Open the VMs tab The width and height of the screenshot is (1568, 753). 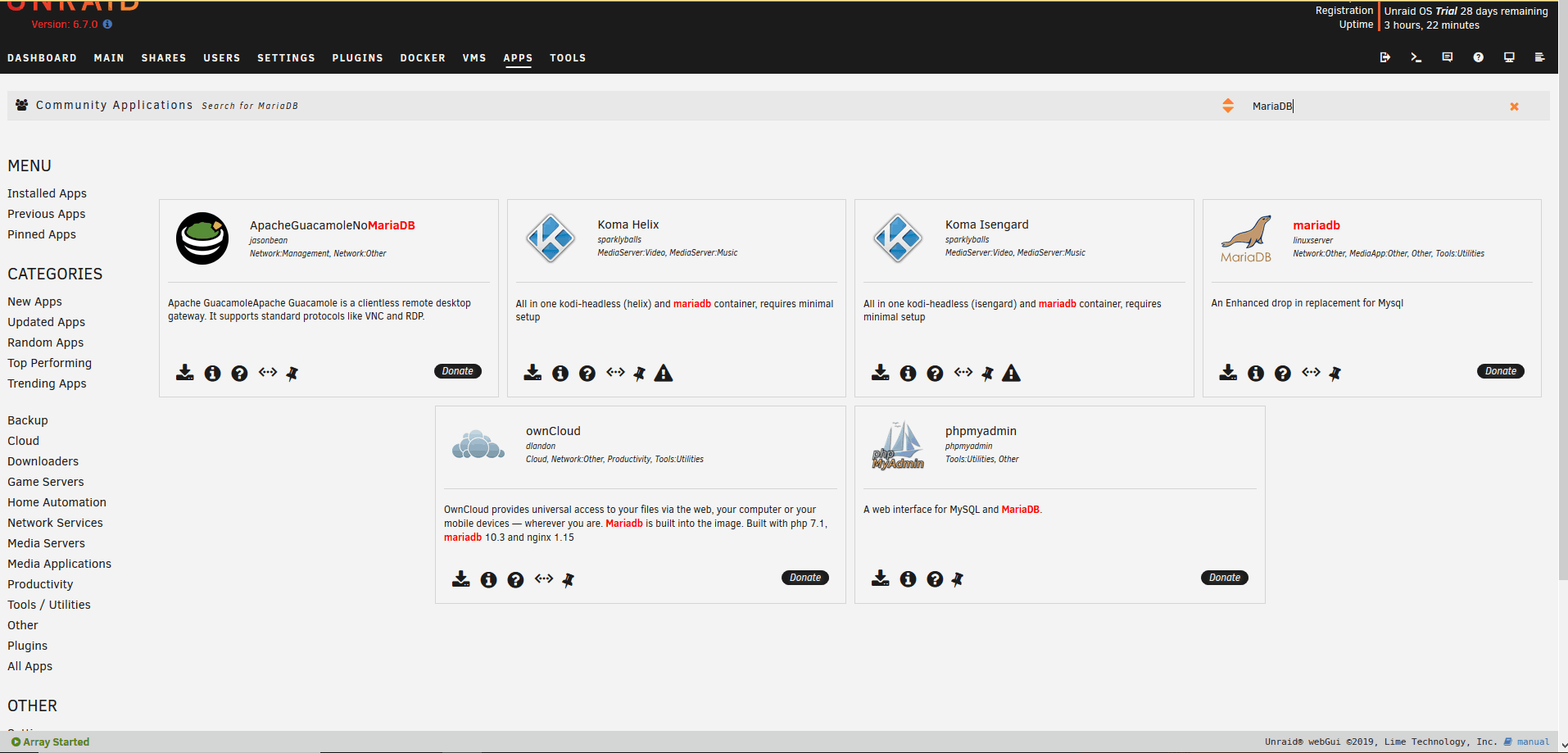tap(474, 58)
